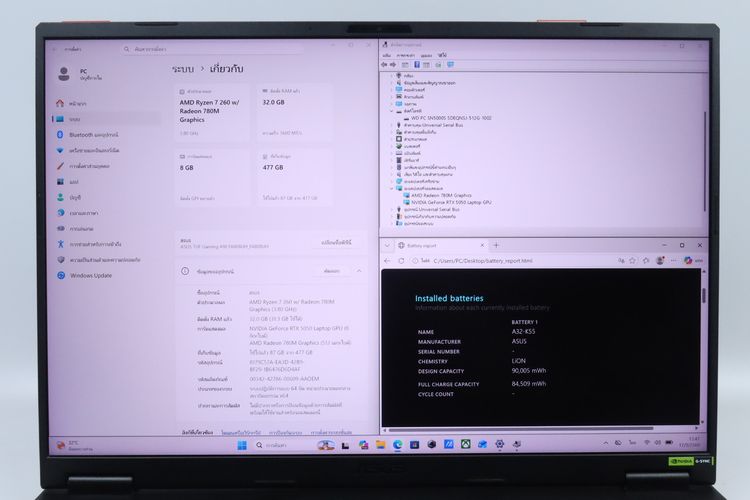Click the system breadcrumb beside About heading
Viewport: 750px width, 500px height.
[x=183, y=69]
